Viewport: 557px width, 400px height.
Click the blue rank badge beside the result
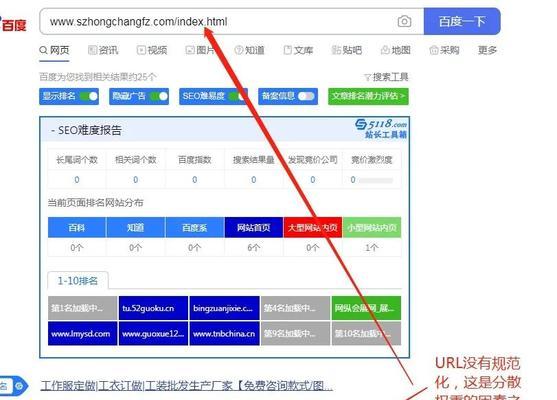click(14, 385)
